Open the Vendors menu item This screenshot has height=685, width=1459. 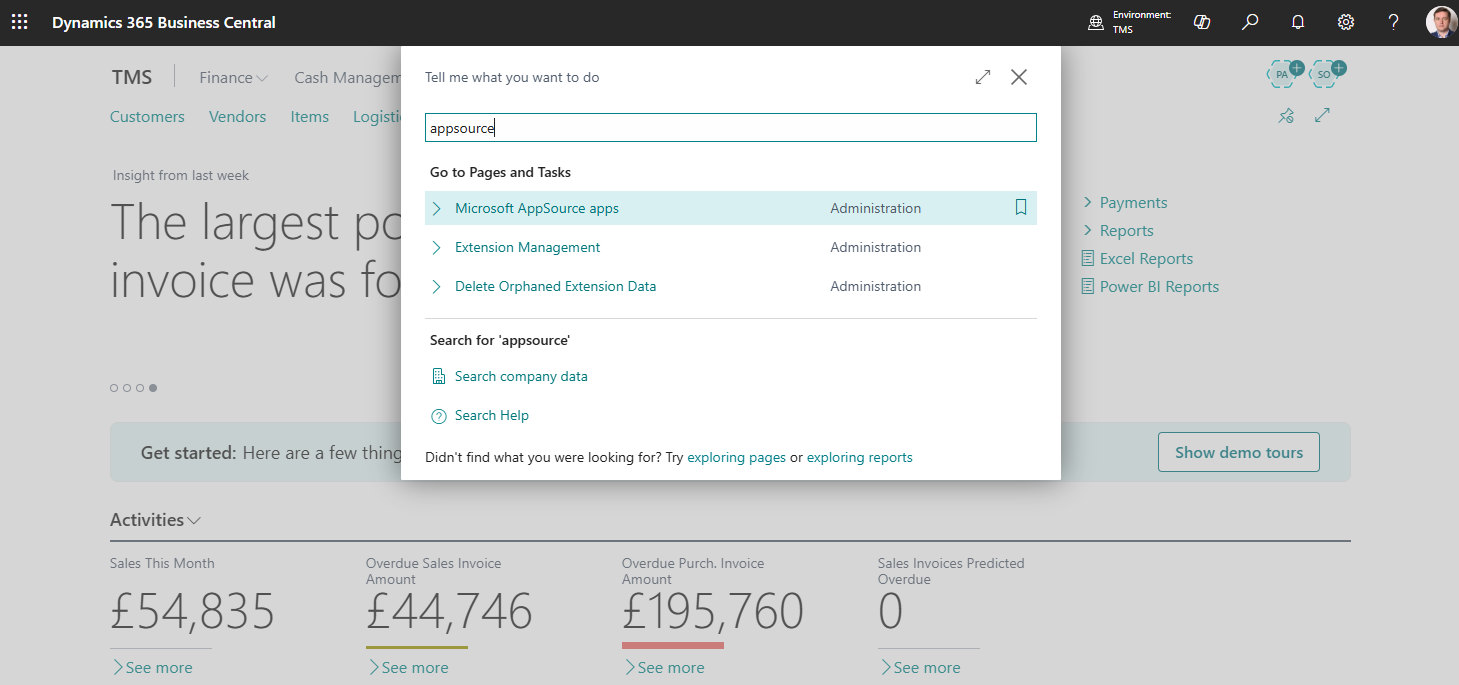pos(237,117)
